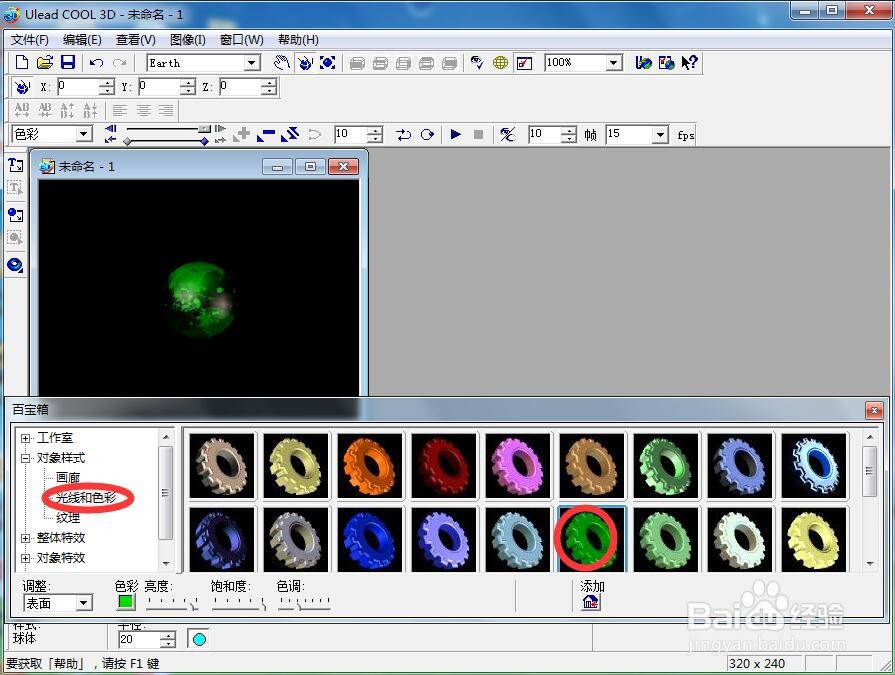Select the Resize object tool
The width and height of the screenshot is (895, 675).
[x=328, y=62]
